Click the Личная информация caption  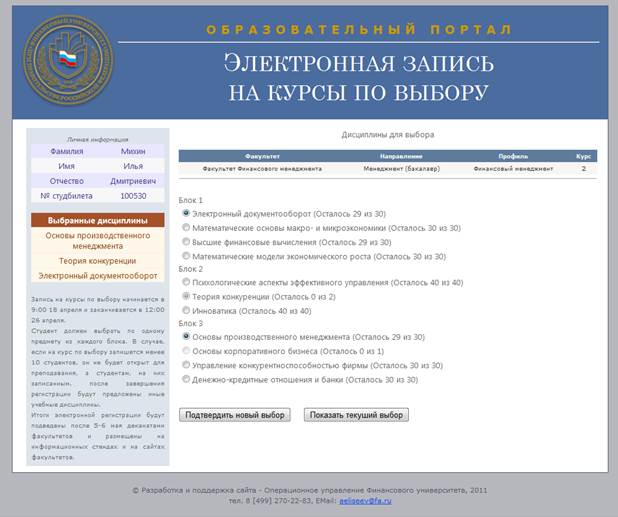[98, 139]
